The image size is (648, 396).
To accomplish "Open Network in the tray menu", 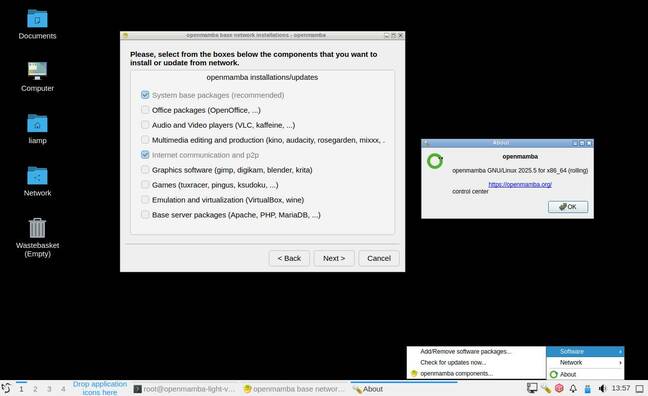I will pyautogui.click(x=585, y=363).
